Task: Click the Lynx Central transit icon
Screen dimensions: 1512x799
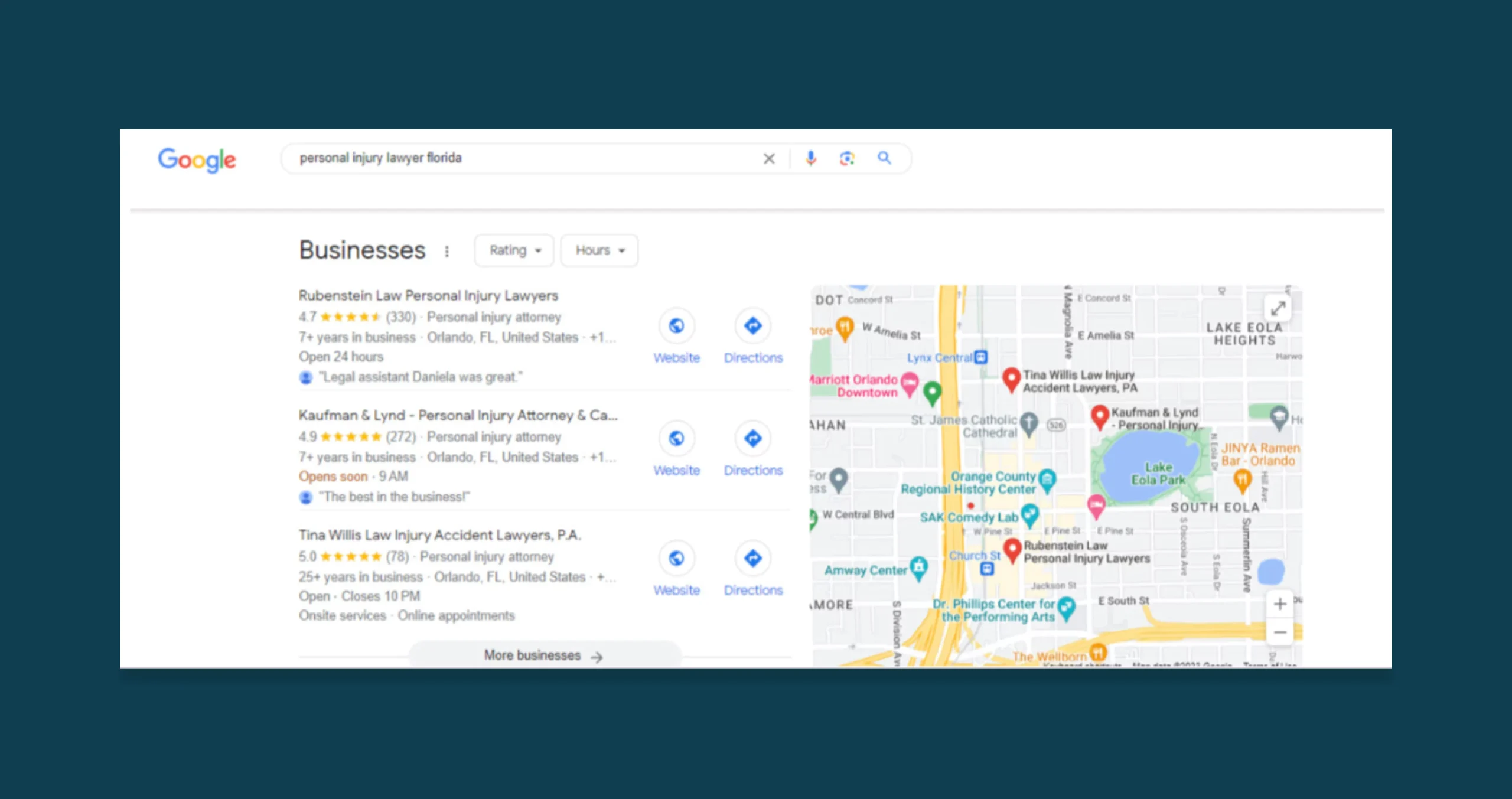Action: (981, 357)
